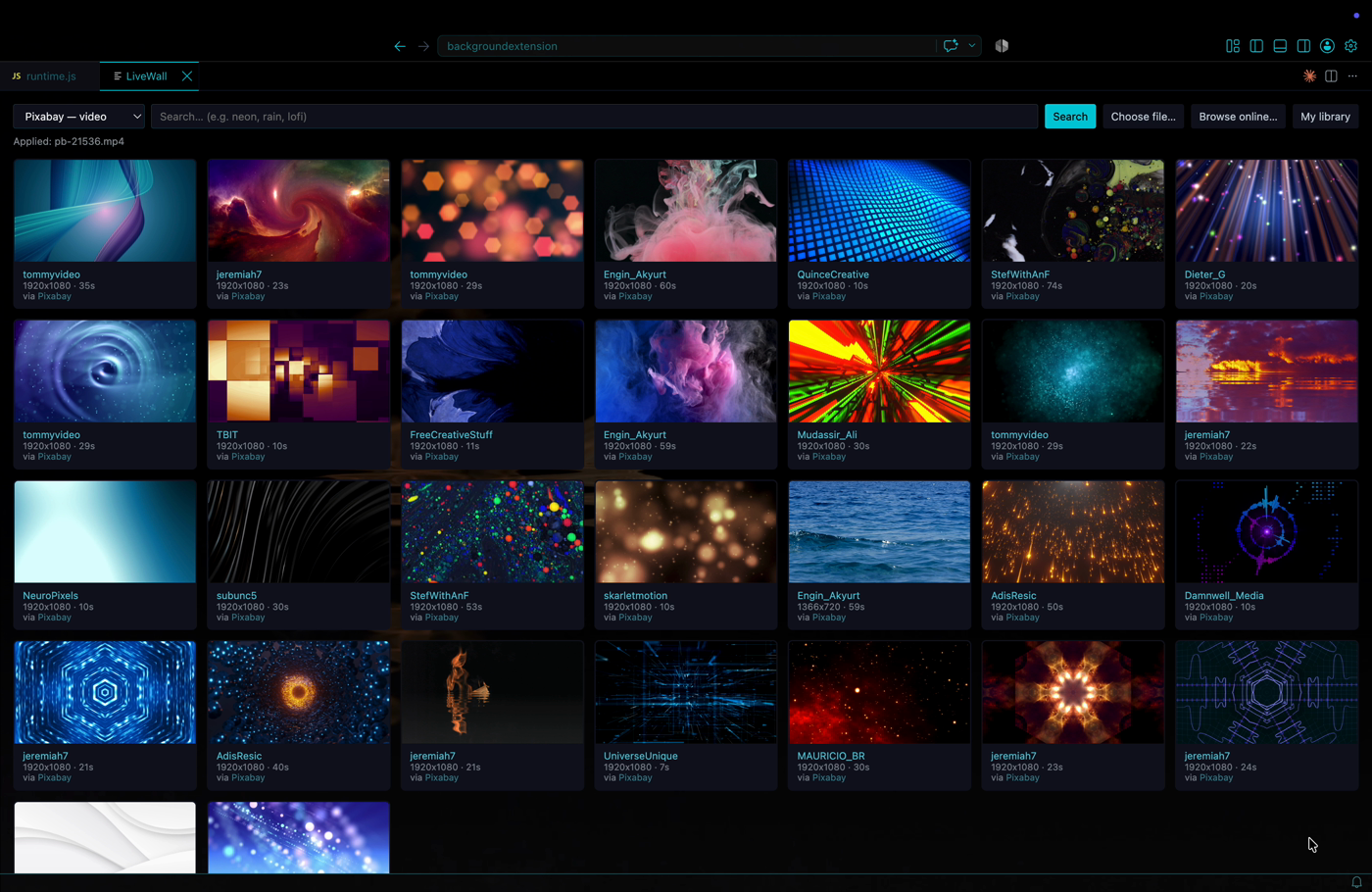Open Pixabay link under Dieter_G
The height and width of the screenshot is (892, 1372).
pyautogui.click(x=1216, y=296)
